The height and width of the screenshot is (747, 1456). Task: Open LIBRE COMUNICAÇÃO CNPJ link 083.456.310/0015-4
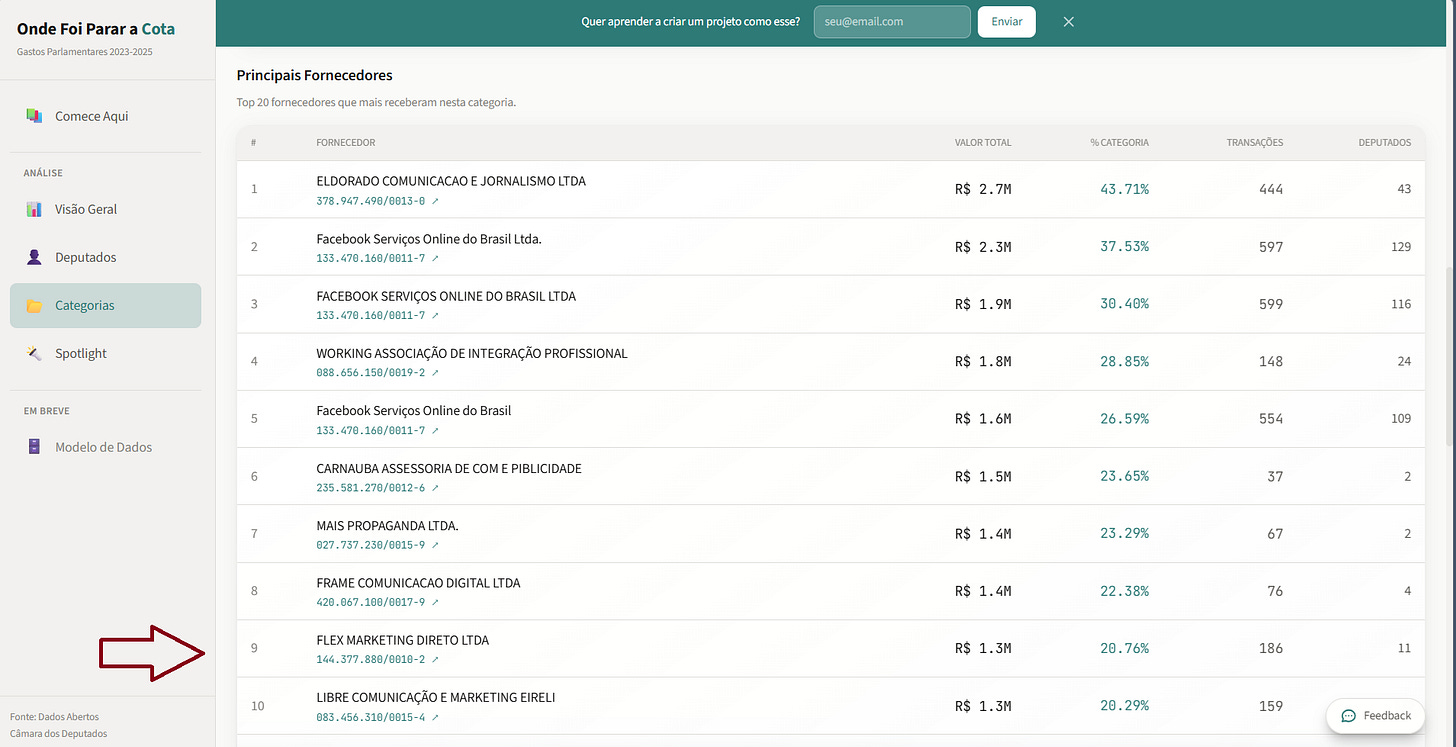tap(377, 717)
